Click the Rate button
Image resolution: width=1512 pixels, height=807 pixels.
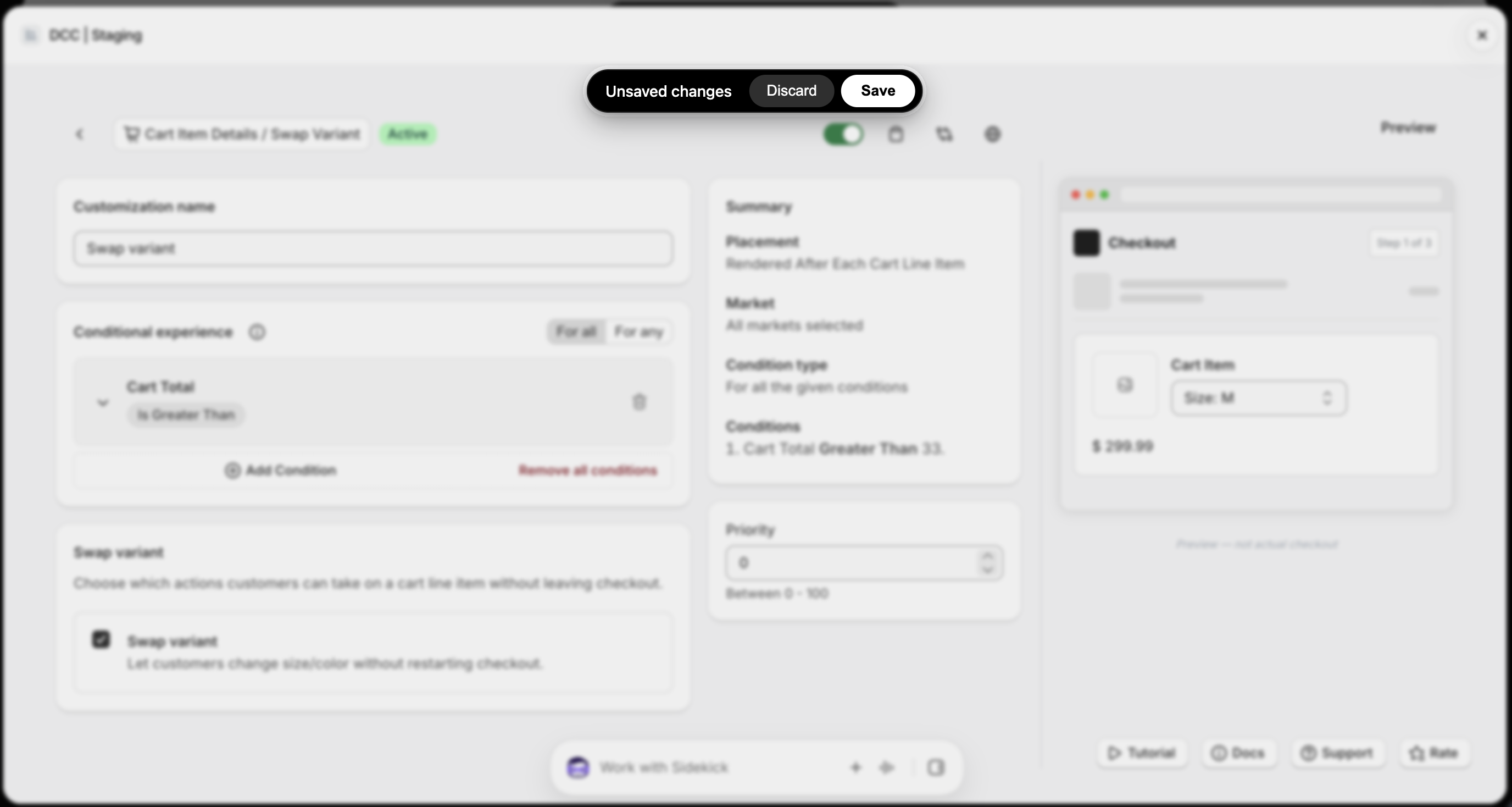[x=1433, y=753]
